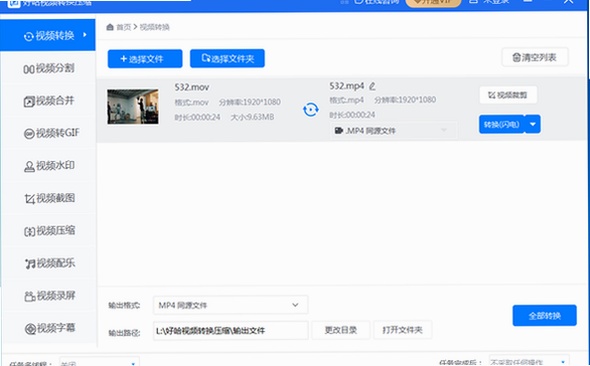Image resolution: width=590 pixels, height=366 pixels.
Task: Open the 任务多线程 dropdown at bottom left
Action: click(x=99, y=362)
